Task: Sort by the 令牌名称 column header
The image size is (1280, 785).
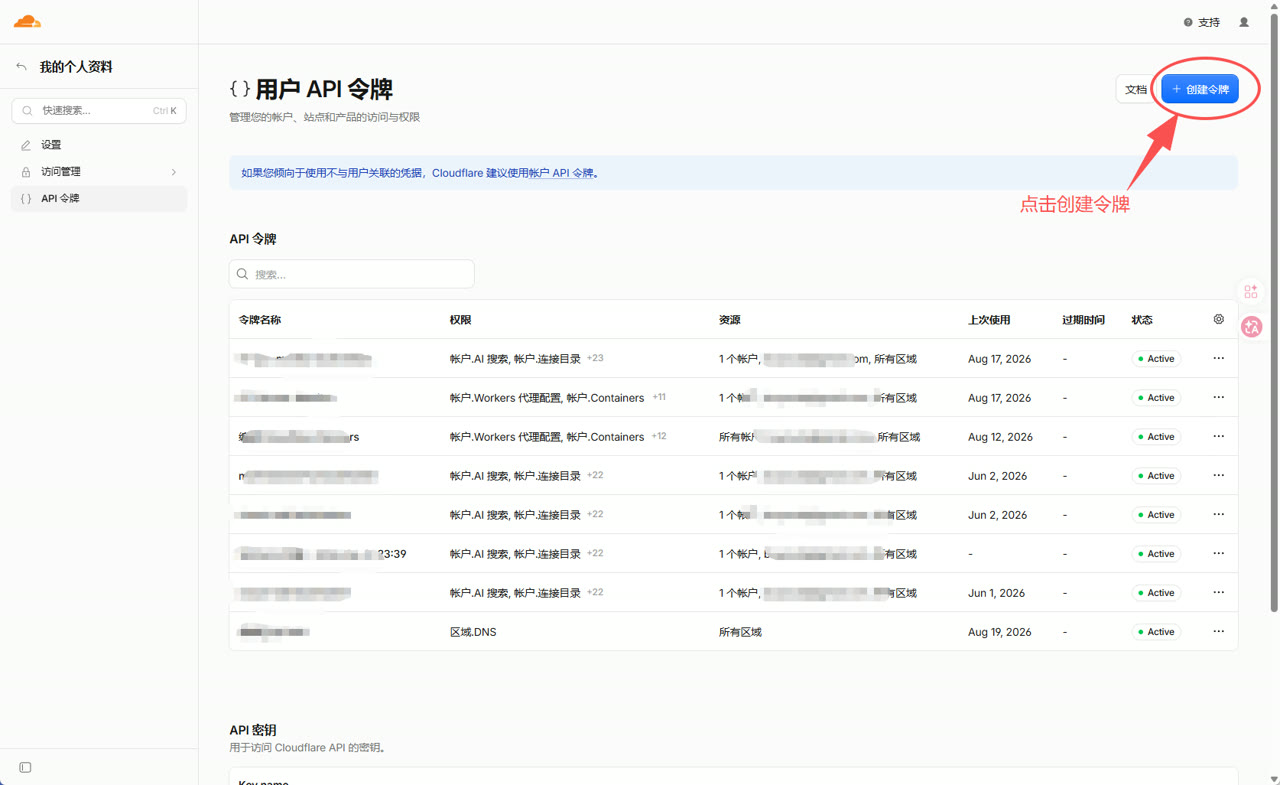Action: [x=260, y=320]
